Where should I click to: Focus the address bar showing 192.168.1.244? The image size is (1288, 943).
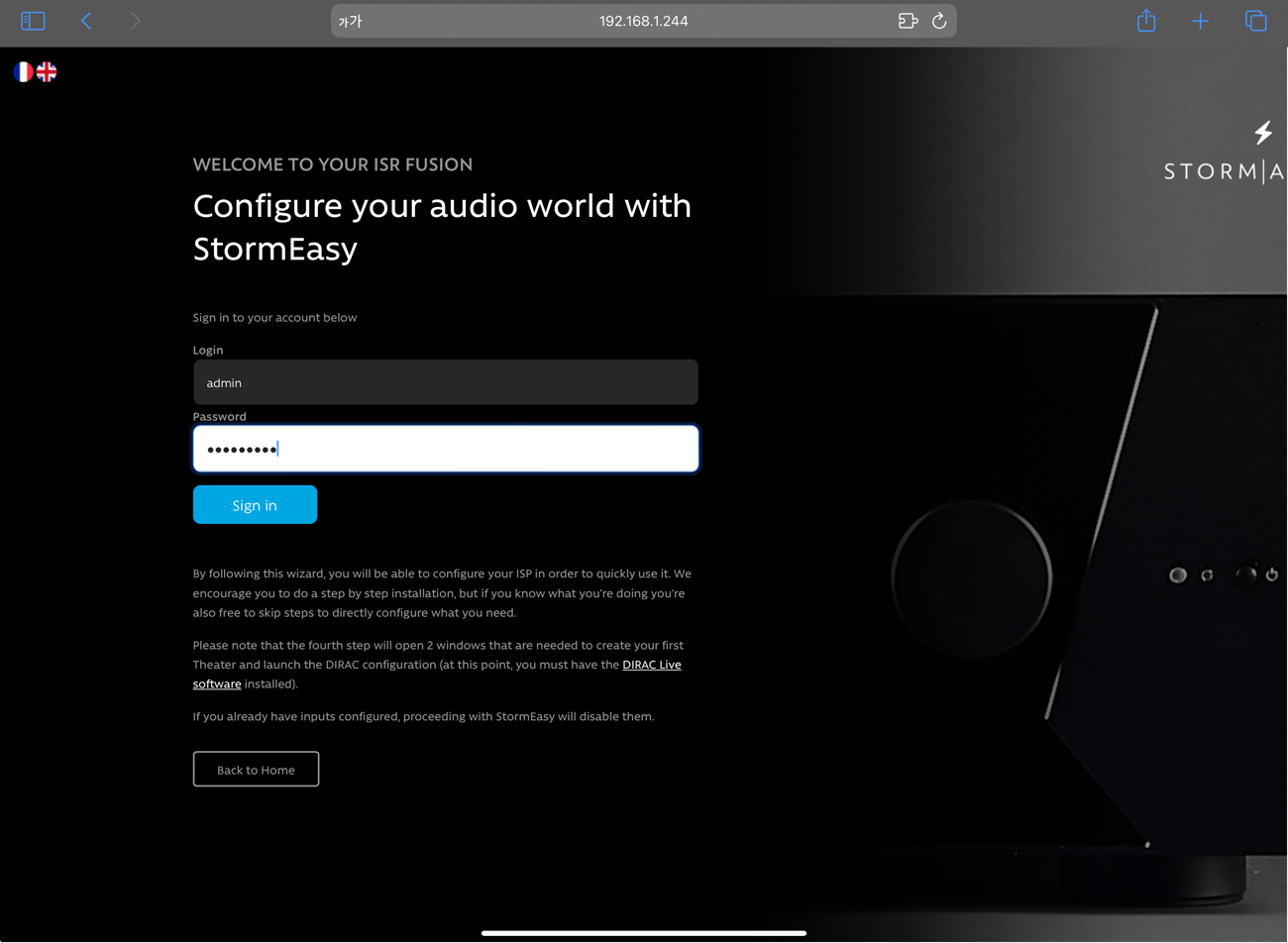tap(644, 21)
